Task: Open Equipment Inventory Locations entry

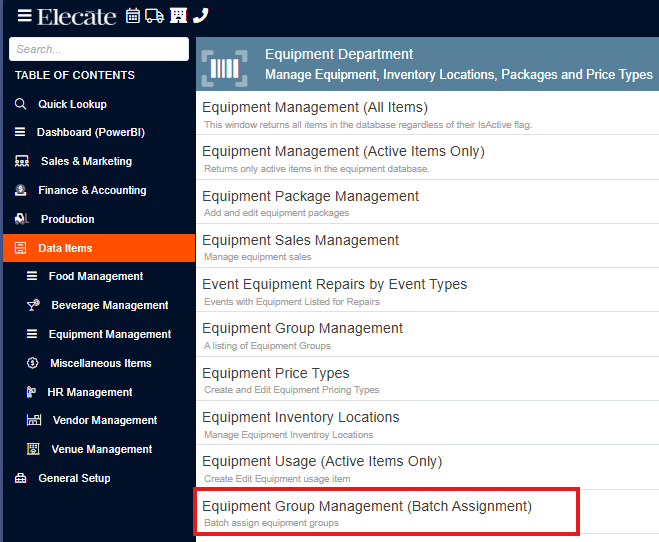Action: point(427,424)
